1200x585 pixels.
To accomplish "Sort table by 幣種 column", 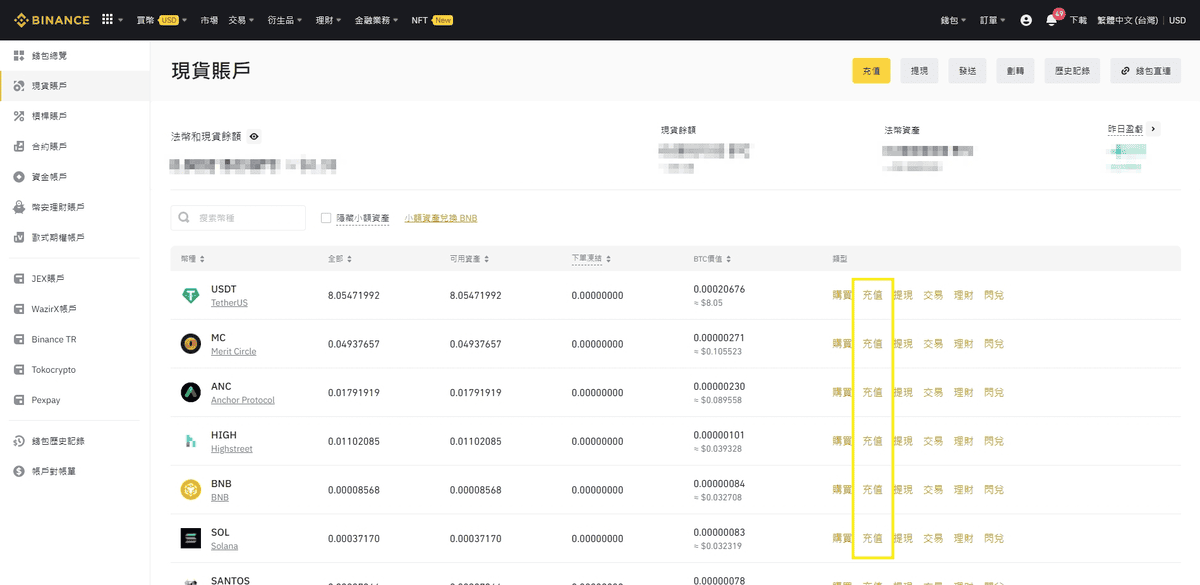I will pyautogui.click(x=193, y=259).
